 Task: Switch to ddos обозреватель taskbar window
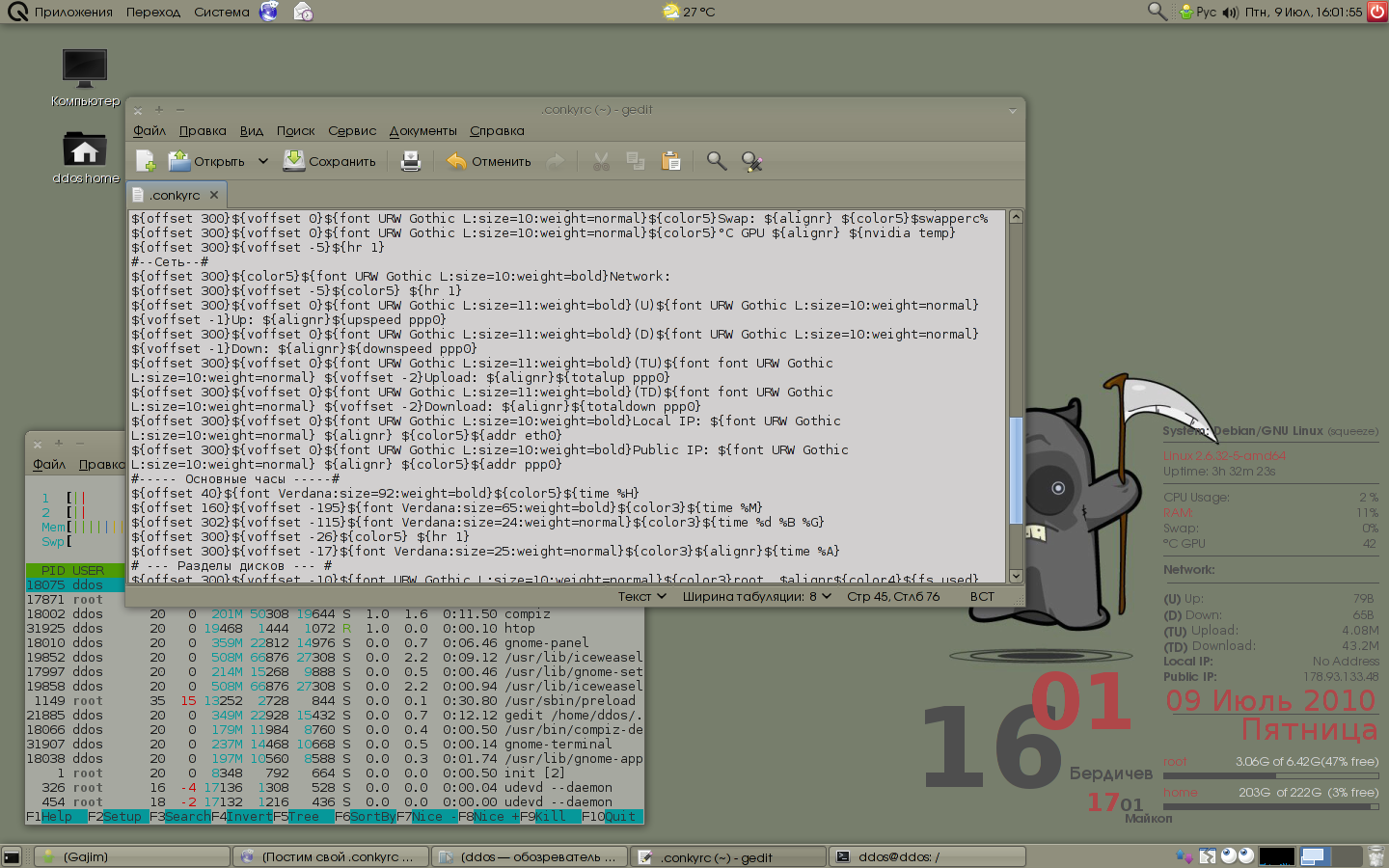(x=529, y=856)
